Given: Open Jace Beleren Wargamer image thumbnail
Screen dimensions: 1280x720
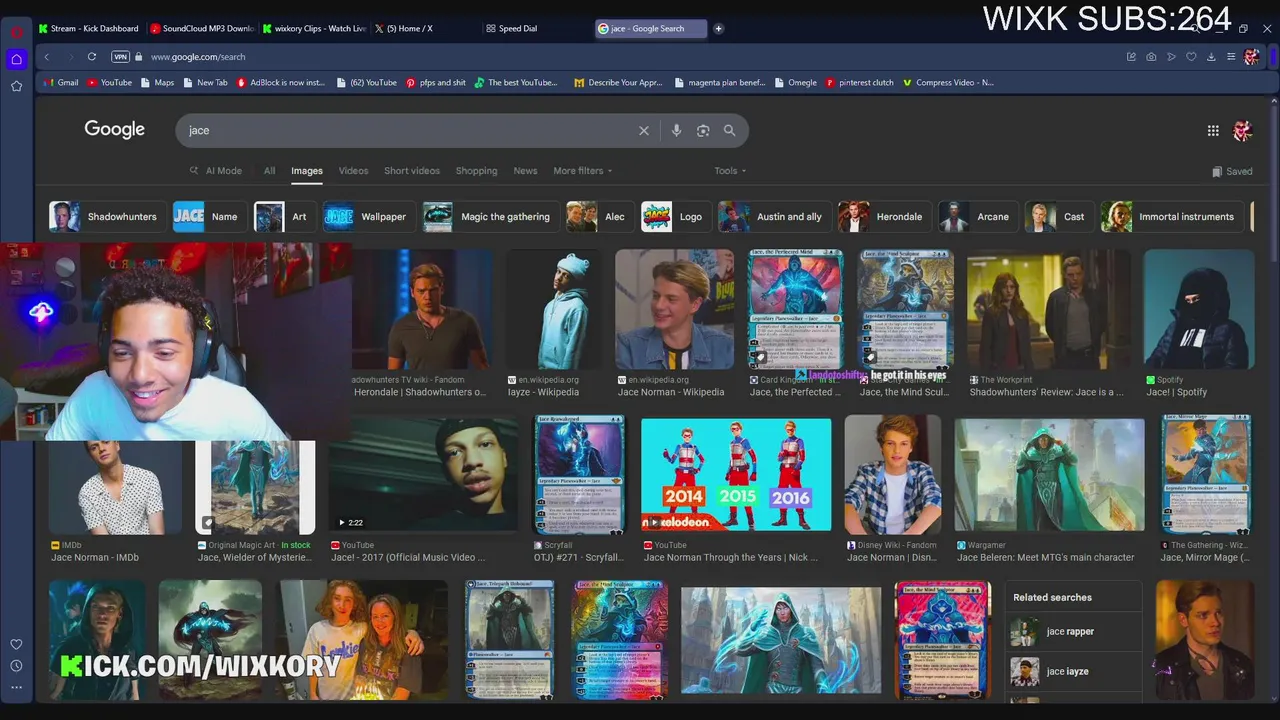Looking at the screenshot, I should tap(1049, 474).
